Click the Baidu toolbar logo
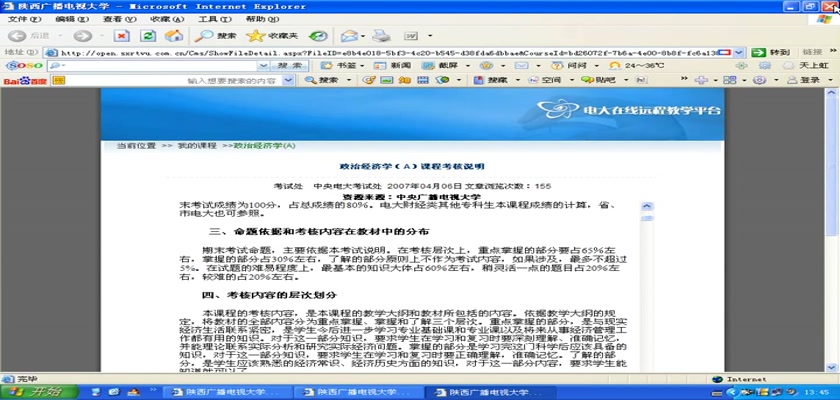The image size is (840, 400). coord(25,80)
